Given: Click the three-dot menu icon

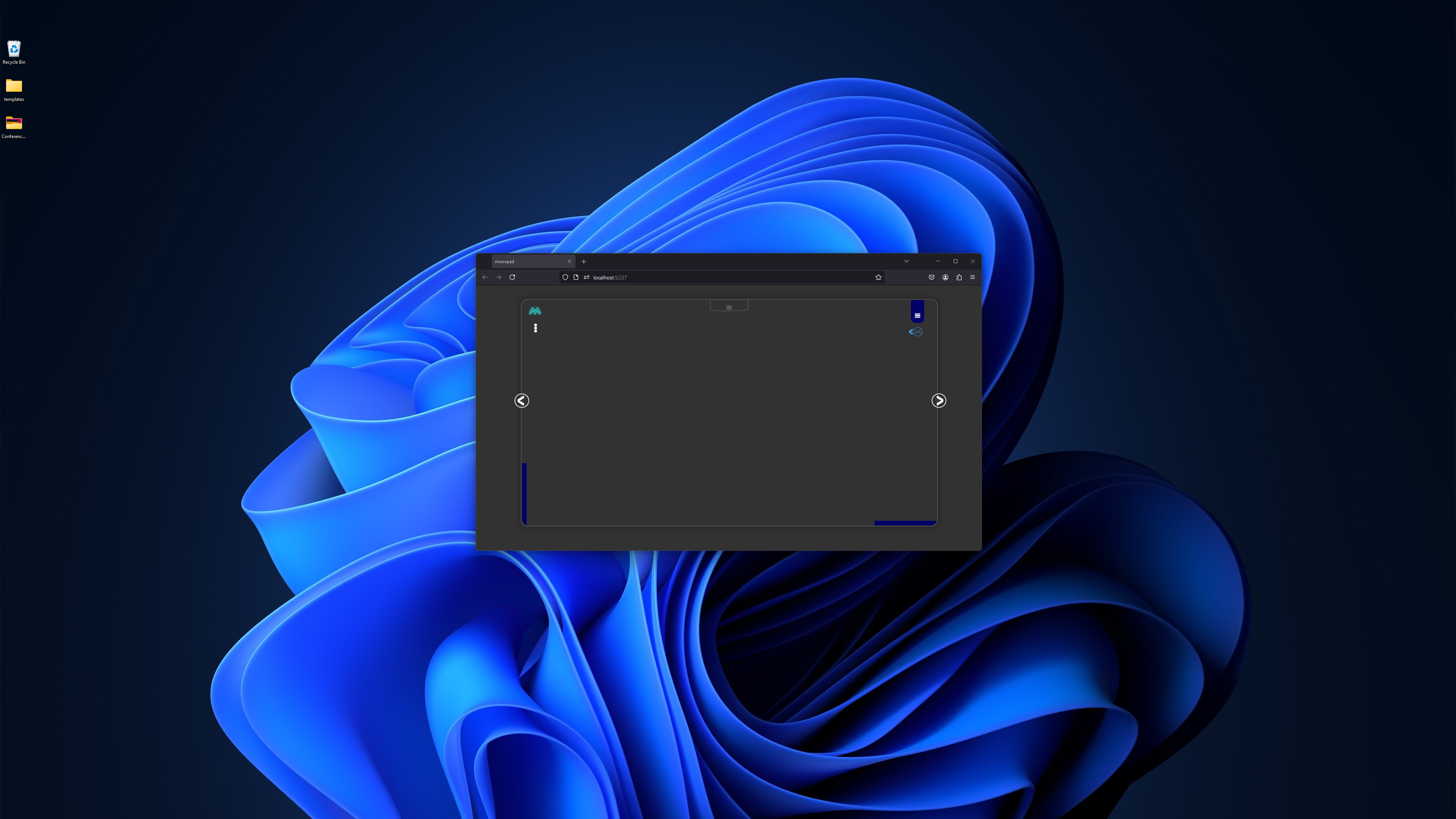Looking at the screenshot, I should click(x=535, y=328).
